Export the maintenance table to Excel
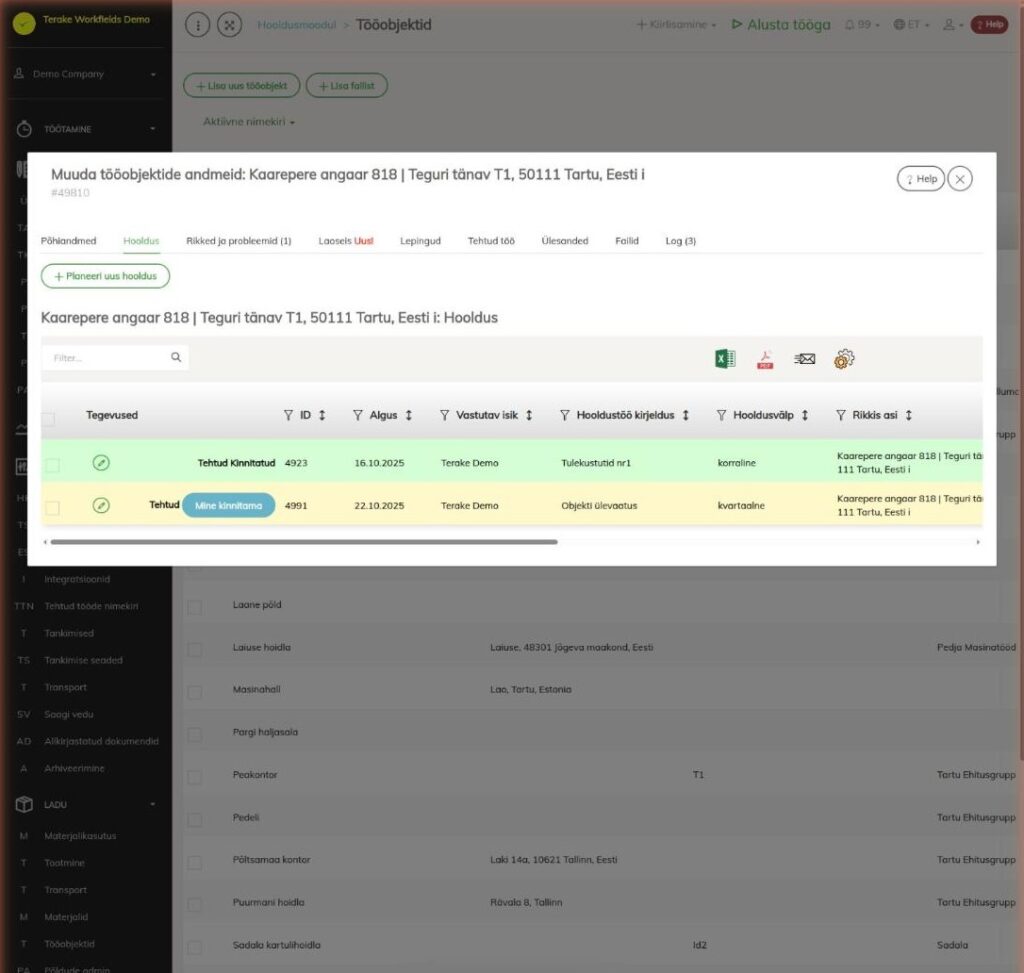This screenshot has height=973, width=1024. click(x=725, y=359)
